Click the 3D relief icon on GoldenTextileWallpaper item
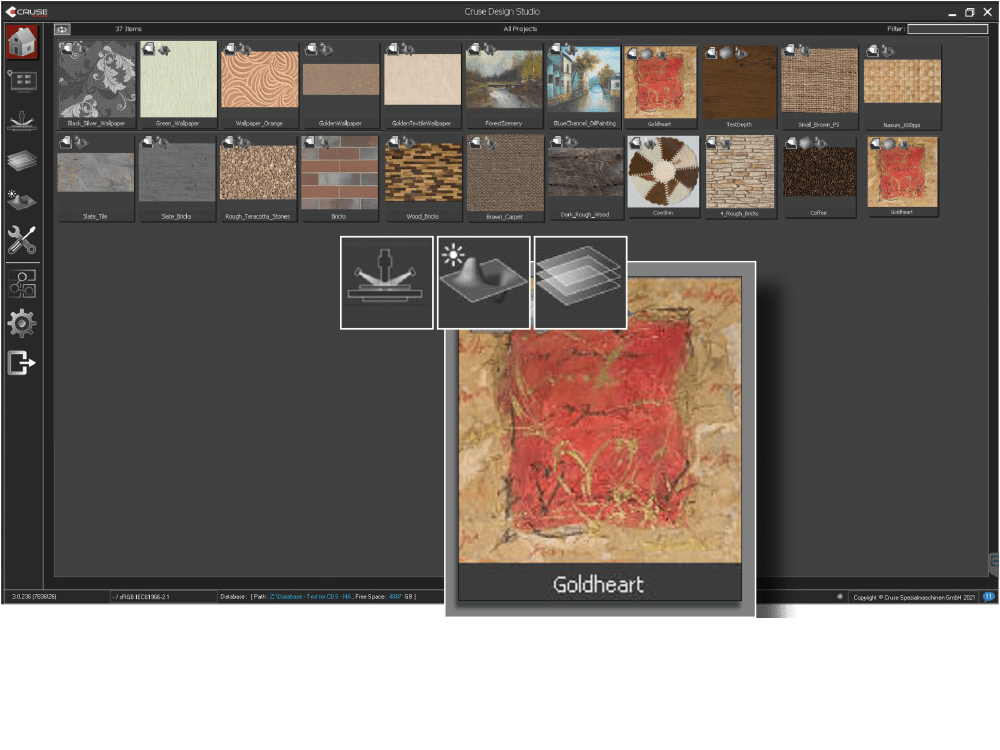1000x750 pixels. pos(407,49)
